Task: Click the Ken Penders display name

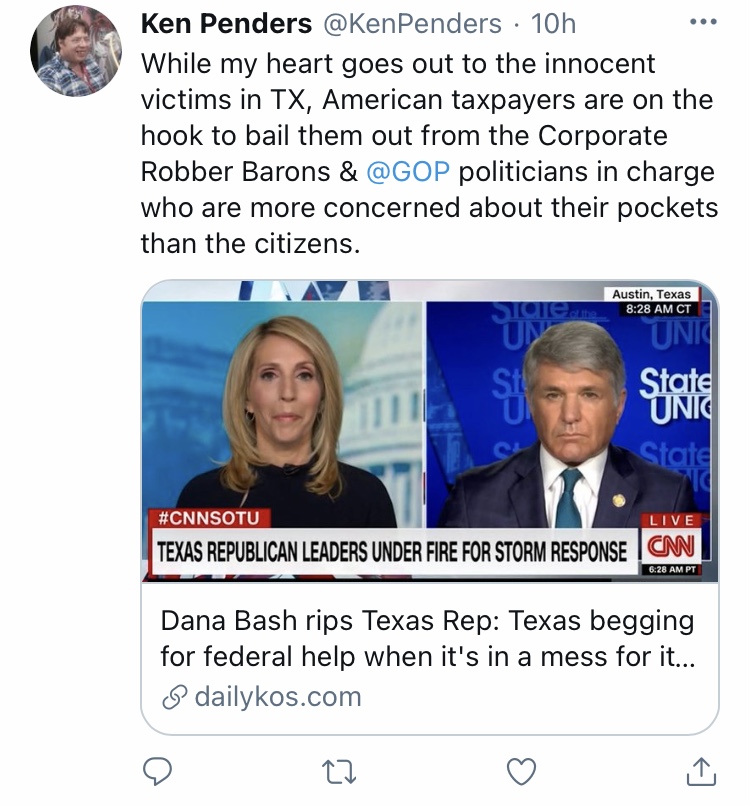Action: [x=226, y=23]
